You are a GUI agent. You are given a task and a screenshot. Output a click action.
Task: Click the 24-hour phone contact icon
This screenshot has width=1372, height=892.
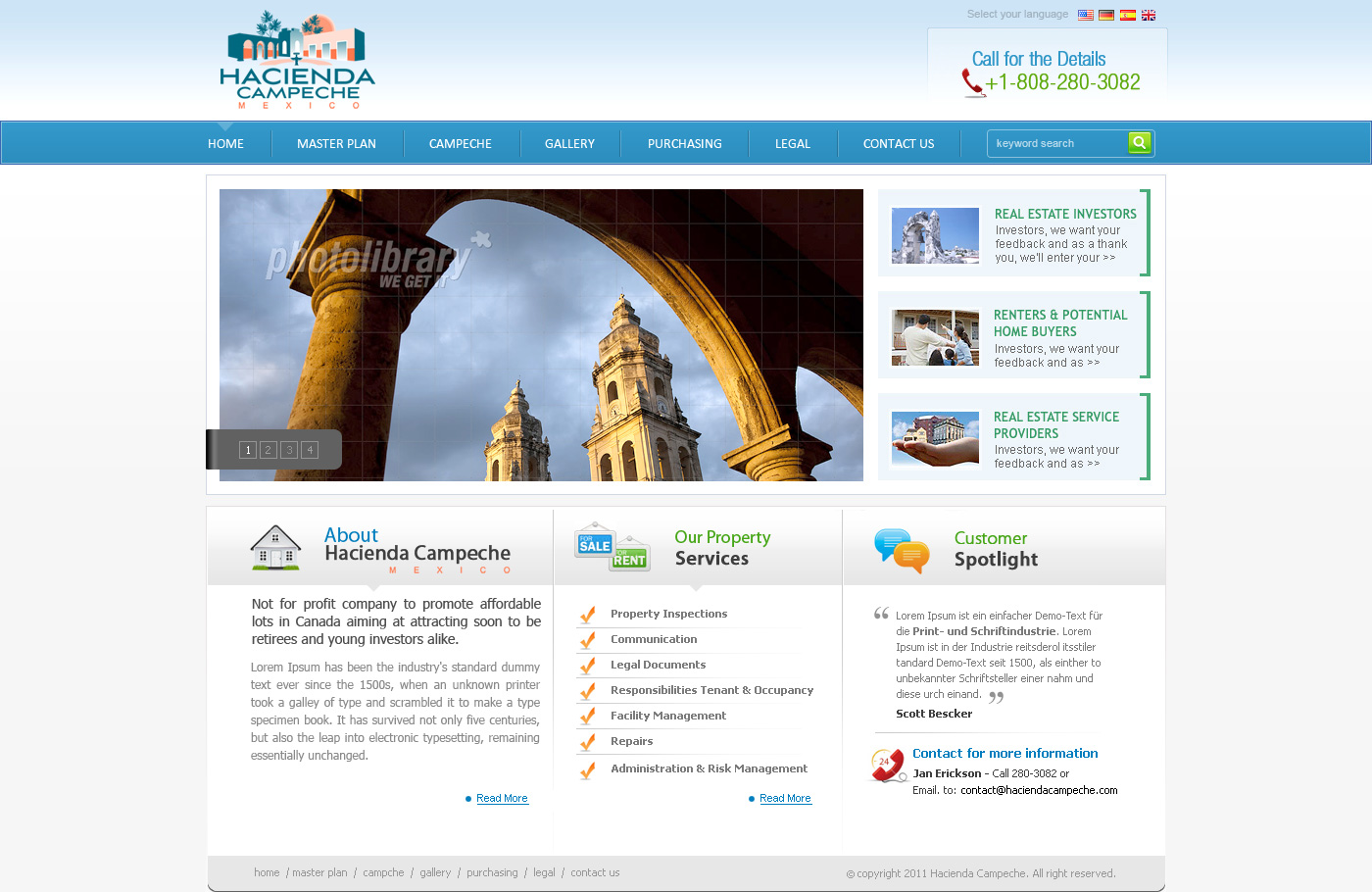888,765
